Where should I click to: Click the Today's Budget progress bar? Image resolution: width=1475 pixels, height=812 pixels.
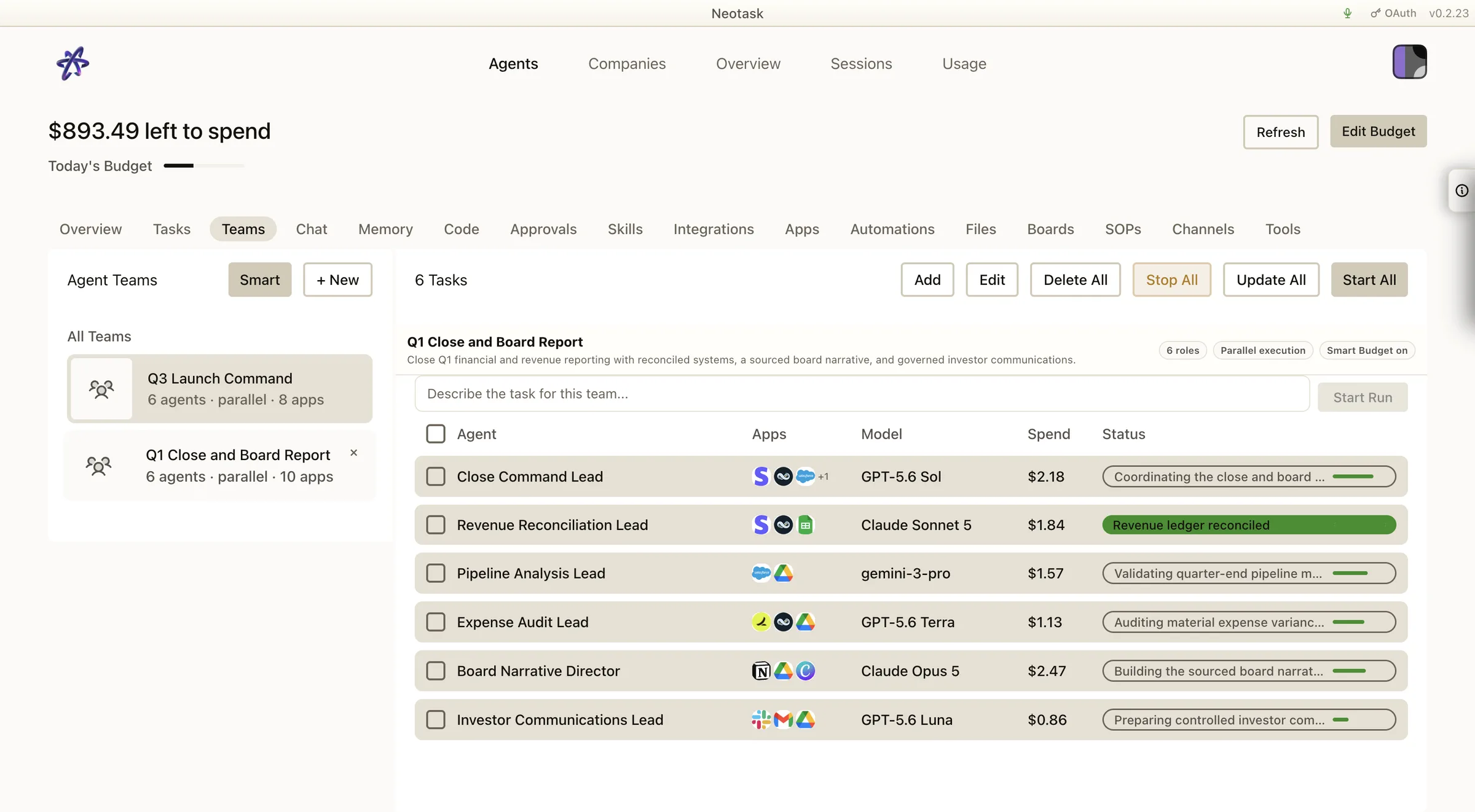[x=204, y=165]
